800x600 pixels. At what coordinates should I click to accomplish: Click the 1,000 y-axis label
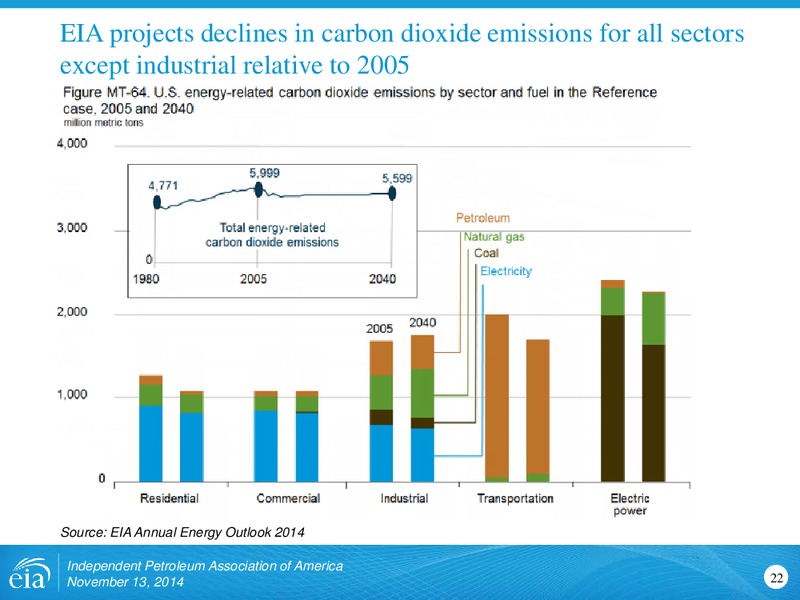[x=72, y=395]
